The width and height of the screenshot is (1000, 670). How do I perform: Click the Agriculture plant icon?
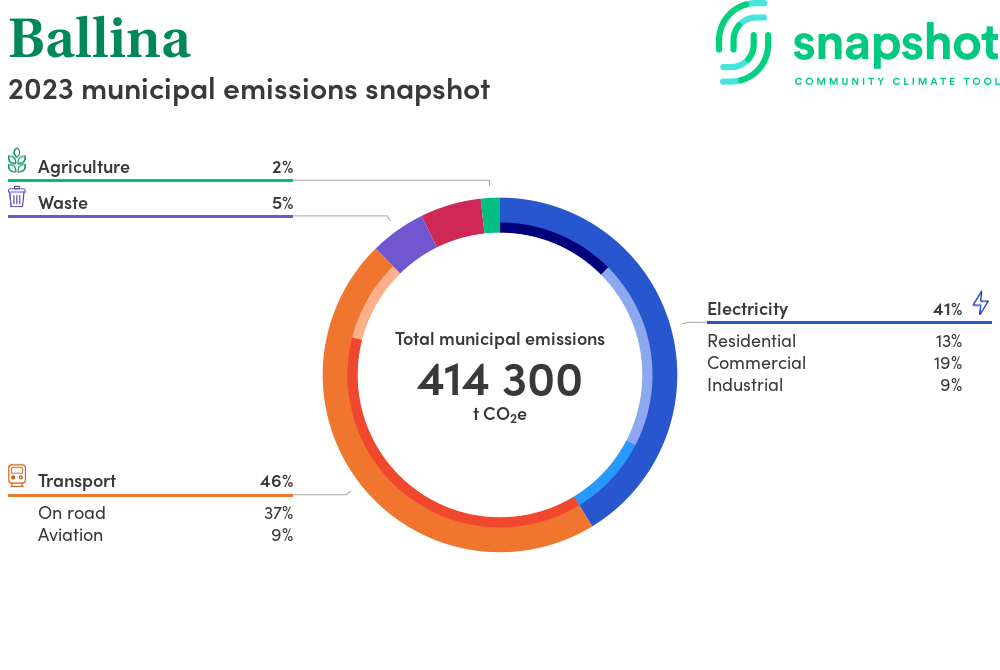click(17, 161)
